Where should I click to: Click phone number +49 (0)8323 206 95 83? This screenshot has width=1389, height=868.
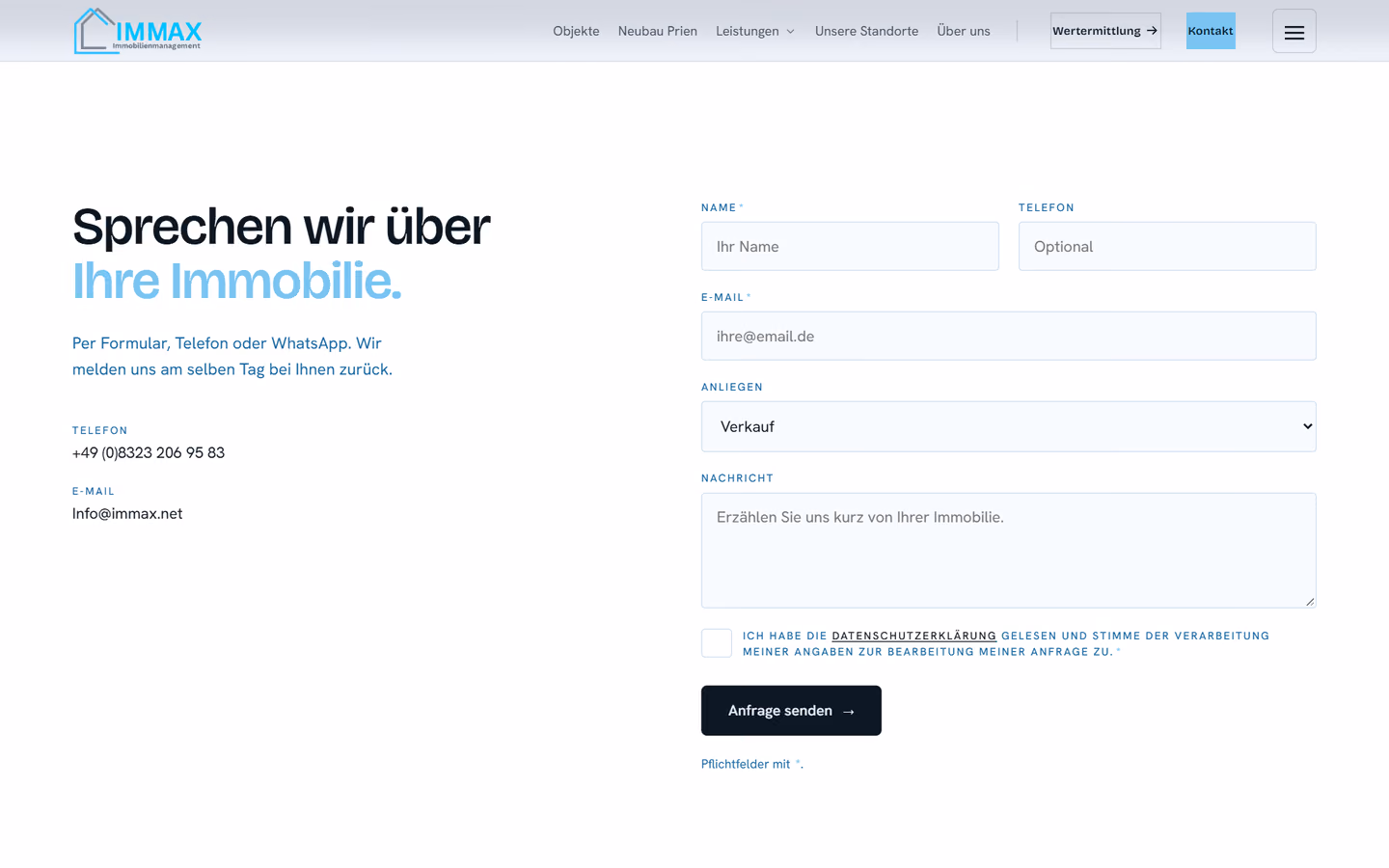149,452
